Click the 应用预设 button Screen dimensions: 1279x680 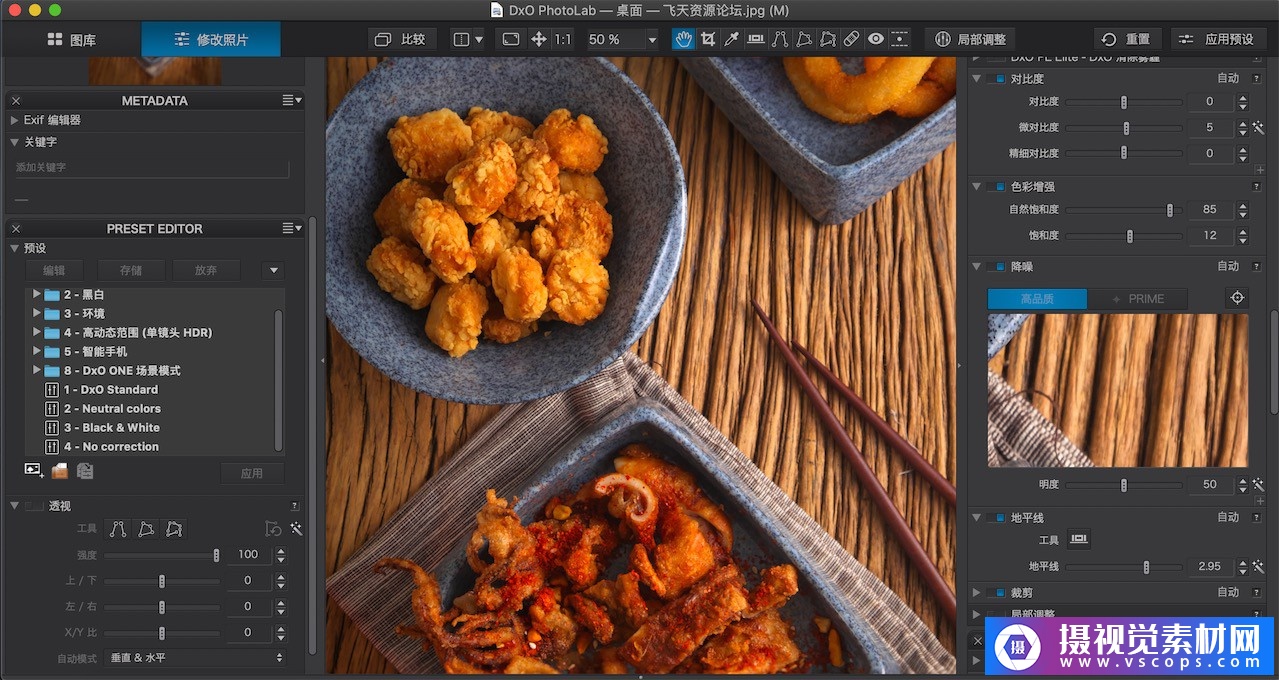(x=1218, y=39)
